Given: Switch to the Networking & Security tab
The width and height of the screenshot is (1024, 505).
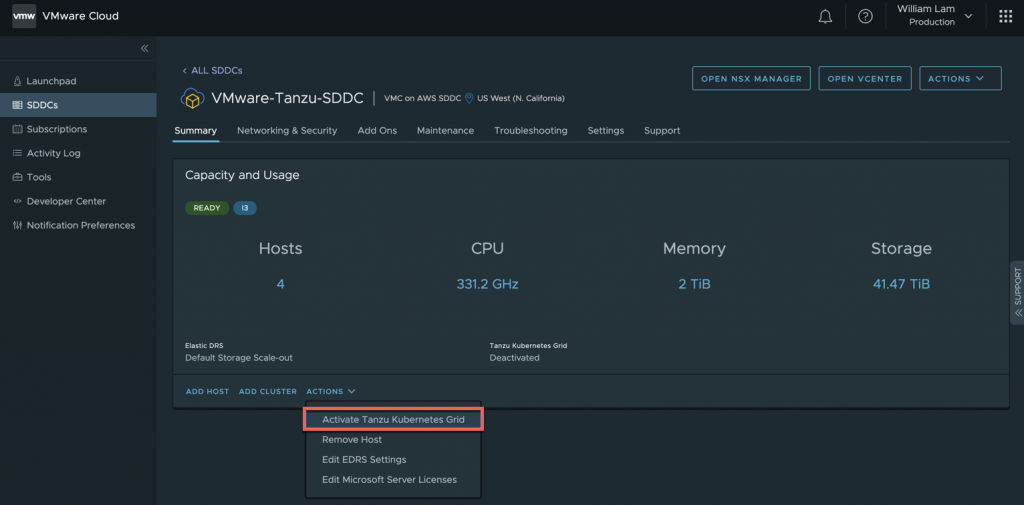Looking at the screenshot, I should pyautogui.click(x=287, y=130).
